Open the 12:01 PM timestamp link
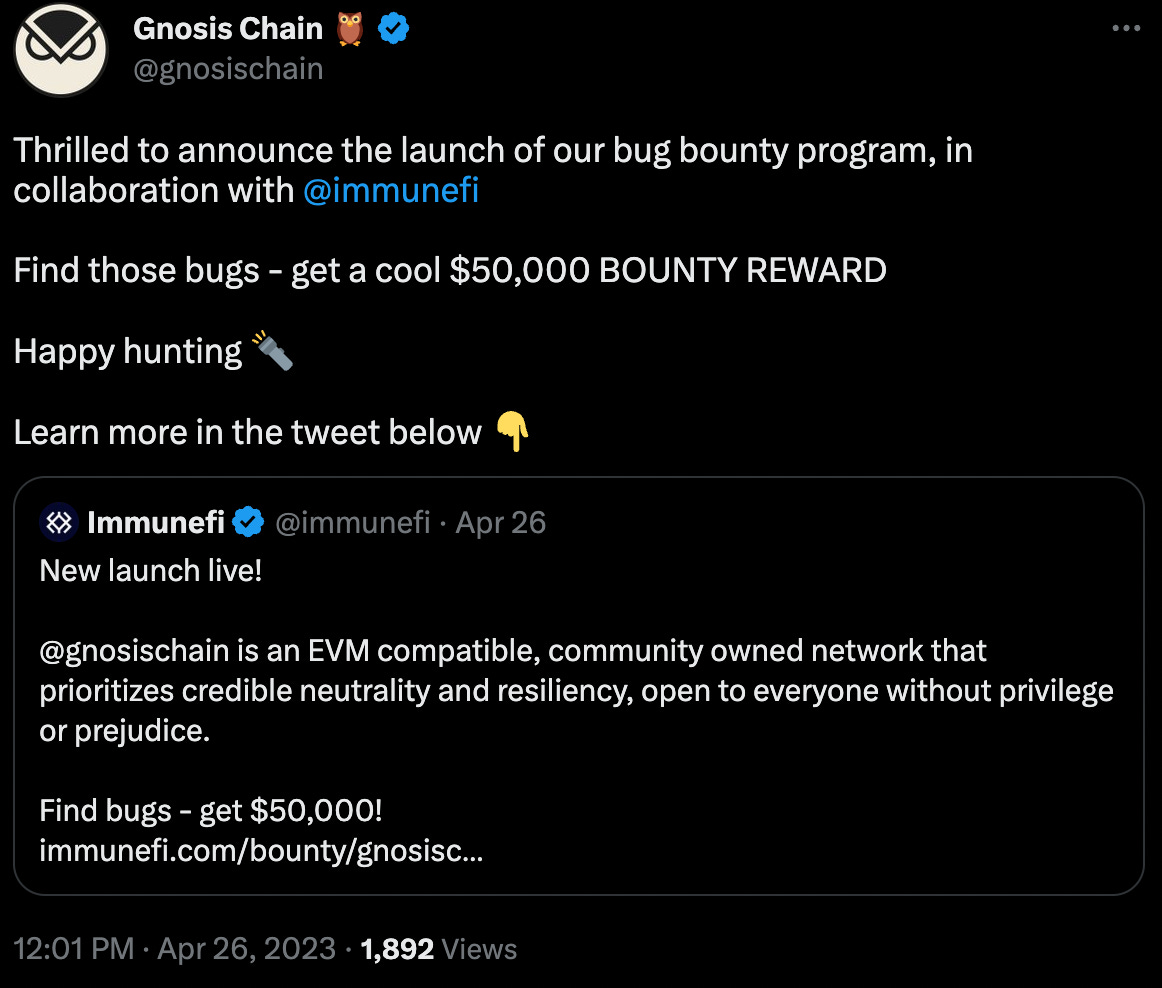 [x=73, y=948]
